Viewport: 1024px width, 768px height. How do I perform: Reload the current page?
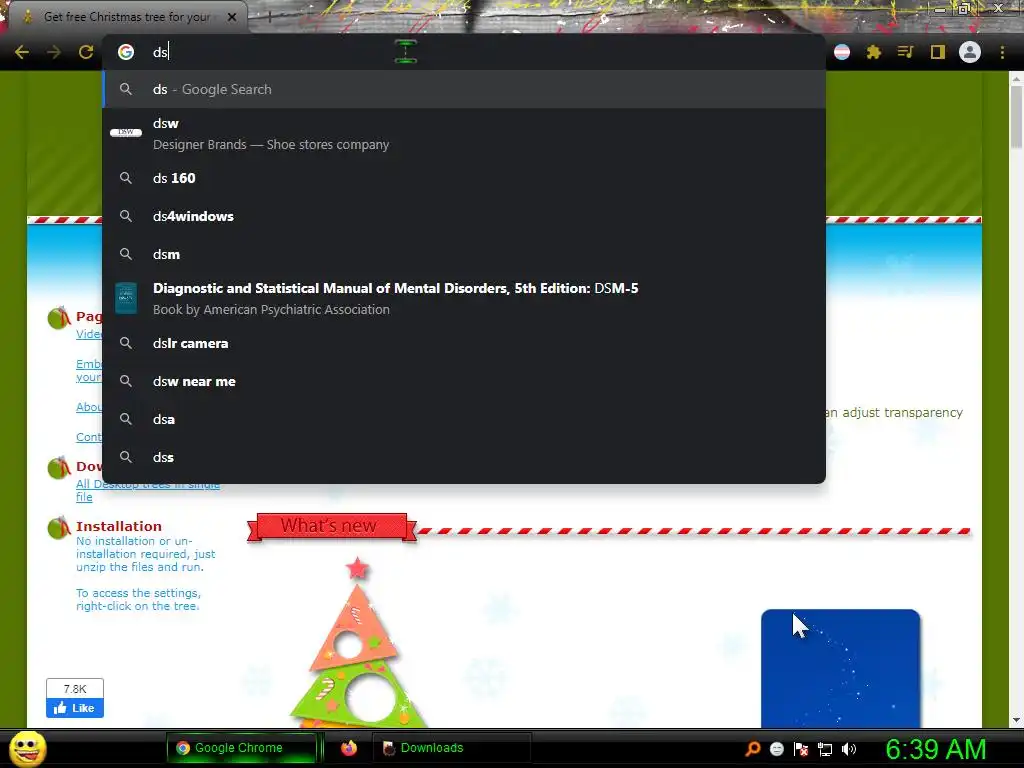point(86,52)
